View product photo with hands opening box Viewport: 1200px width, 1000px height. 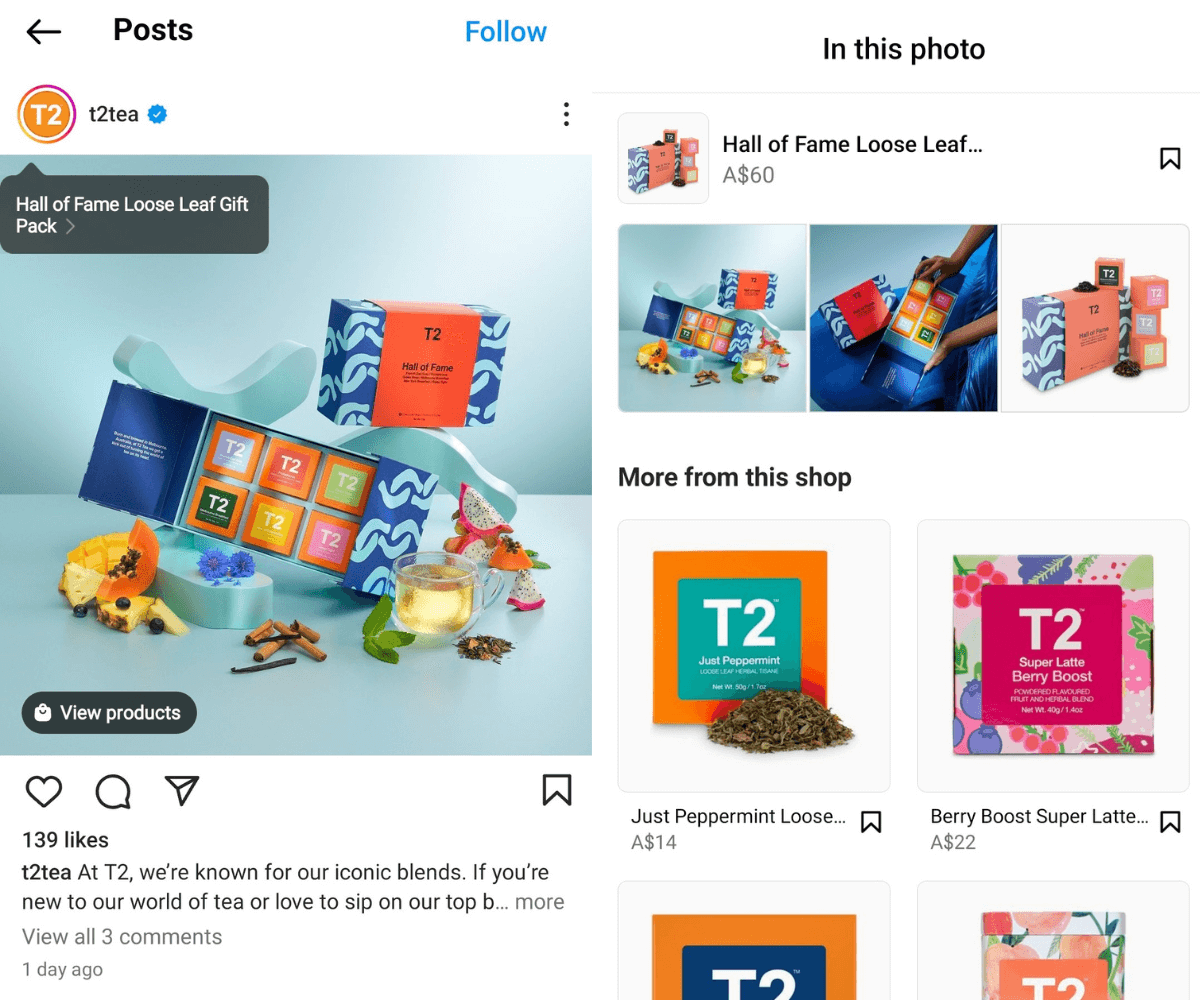(903, 318)
